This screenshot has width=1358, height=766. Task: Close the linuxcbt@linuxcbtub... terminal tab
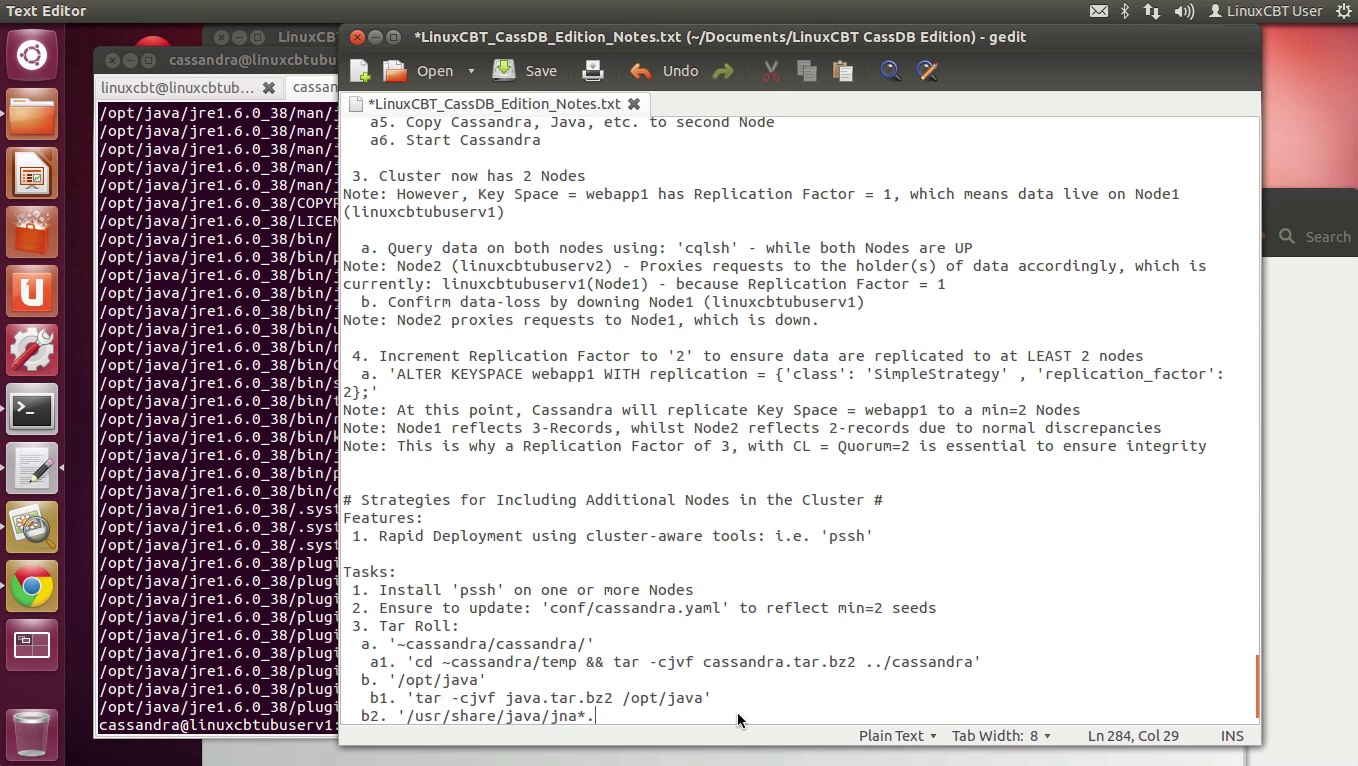(x=269, y=88)
